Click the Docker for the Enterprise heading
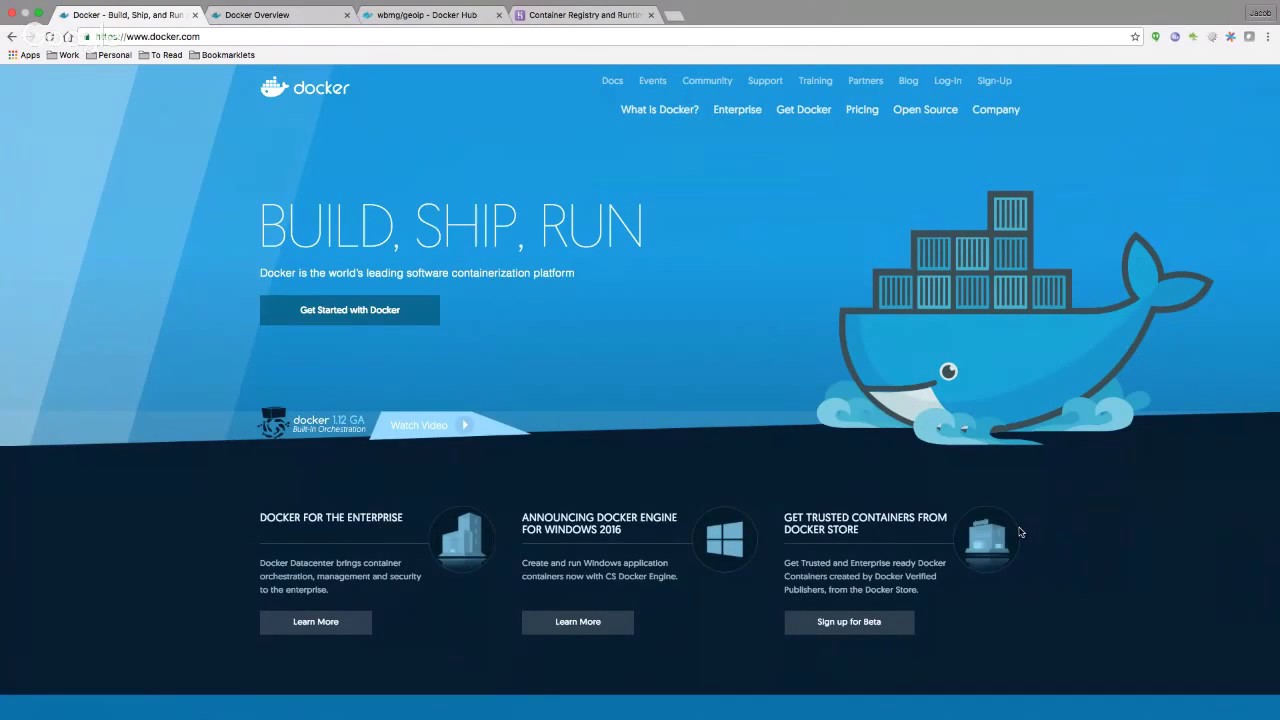The width and height of the screenshot is (1280, 720). tap(331, 518)
